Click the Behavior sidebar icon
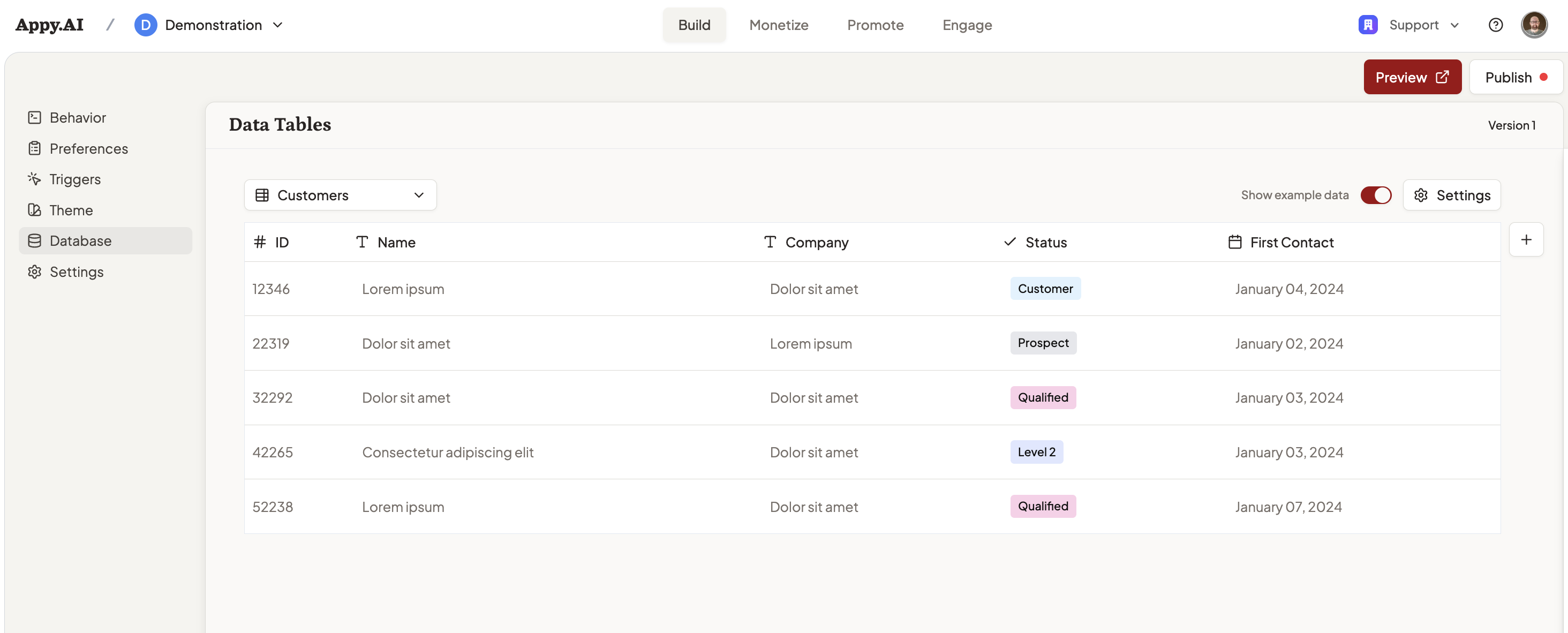 point(35,117)
